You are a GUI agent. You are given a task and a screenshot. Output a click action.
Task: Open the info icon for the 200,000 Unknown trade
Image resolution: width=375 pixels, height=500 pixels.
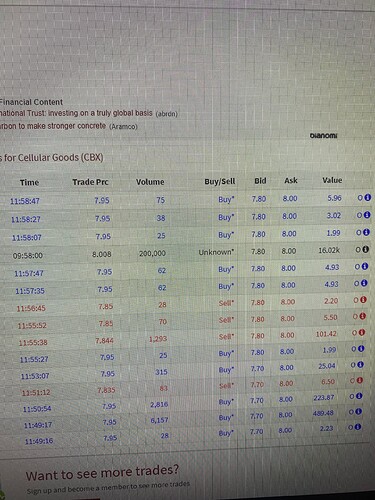366,249
